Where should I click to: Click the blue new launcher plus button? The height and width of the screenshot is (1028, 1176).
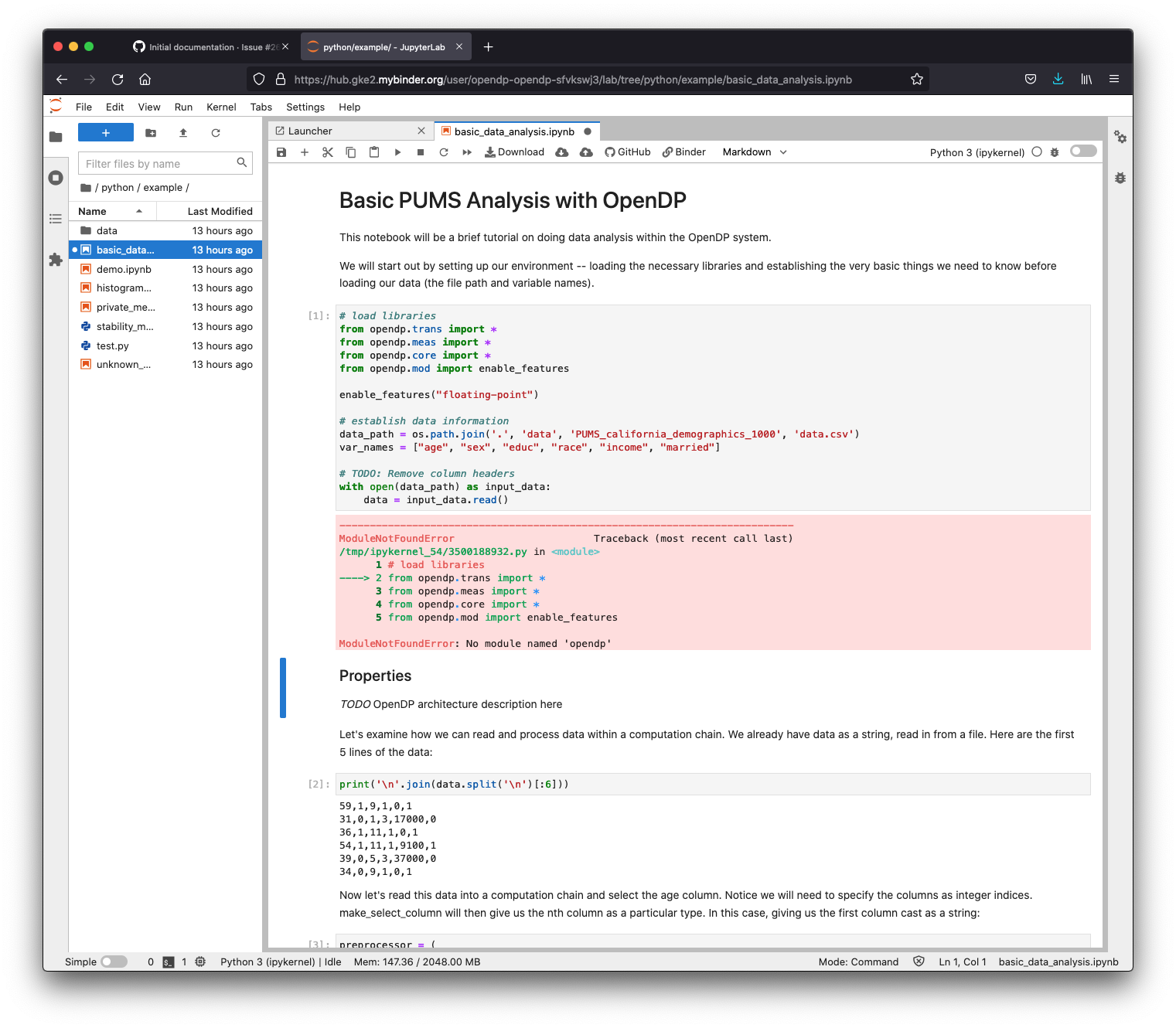pyautogui.click(x=106, y=132)
